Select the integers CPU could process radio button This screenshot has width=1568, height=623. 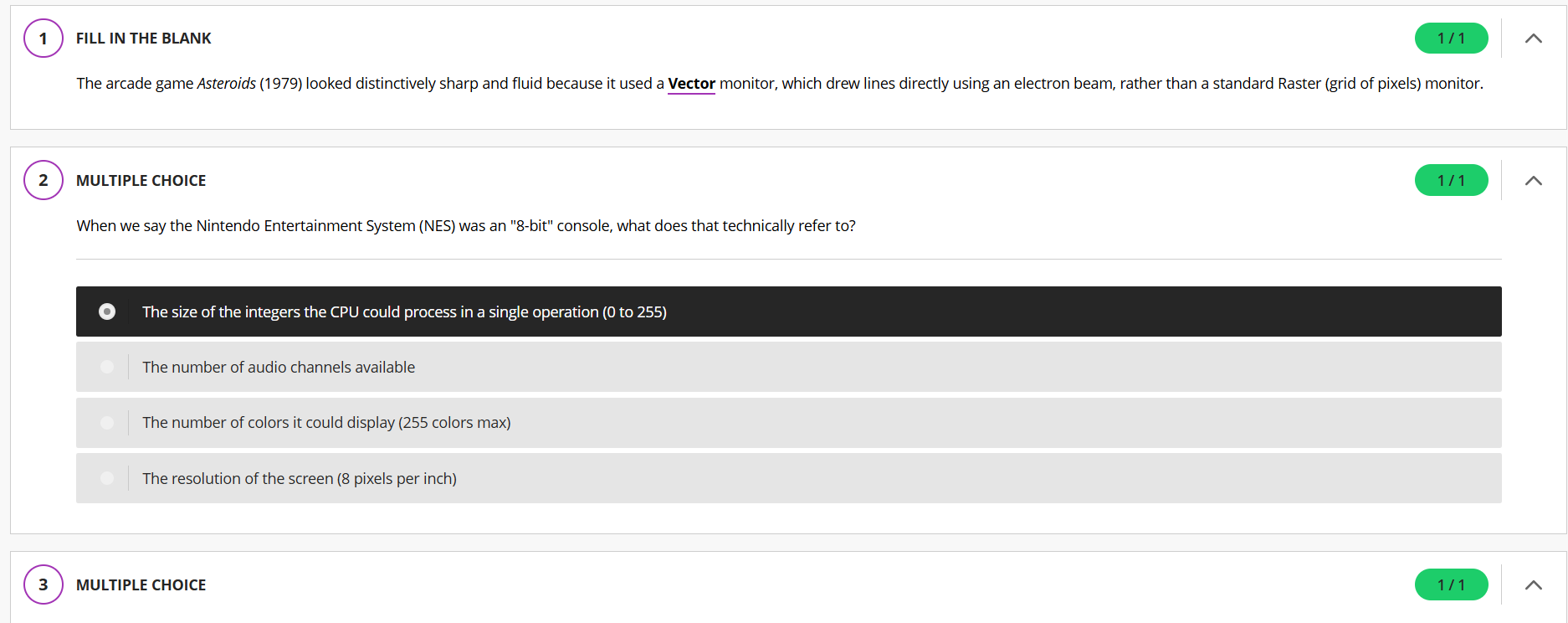coord(107,311)
